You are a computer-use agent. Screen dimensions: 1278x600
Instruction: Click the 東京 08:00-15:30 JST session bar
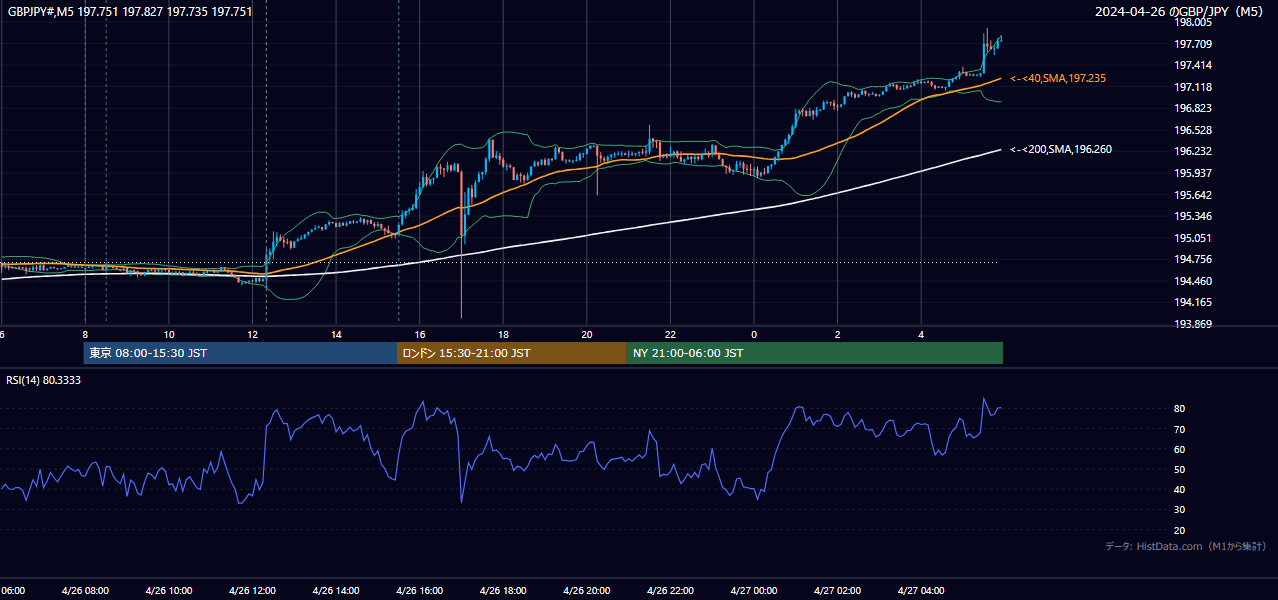pos(240,353)
